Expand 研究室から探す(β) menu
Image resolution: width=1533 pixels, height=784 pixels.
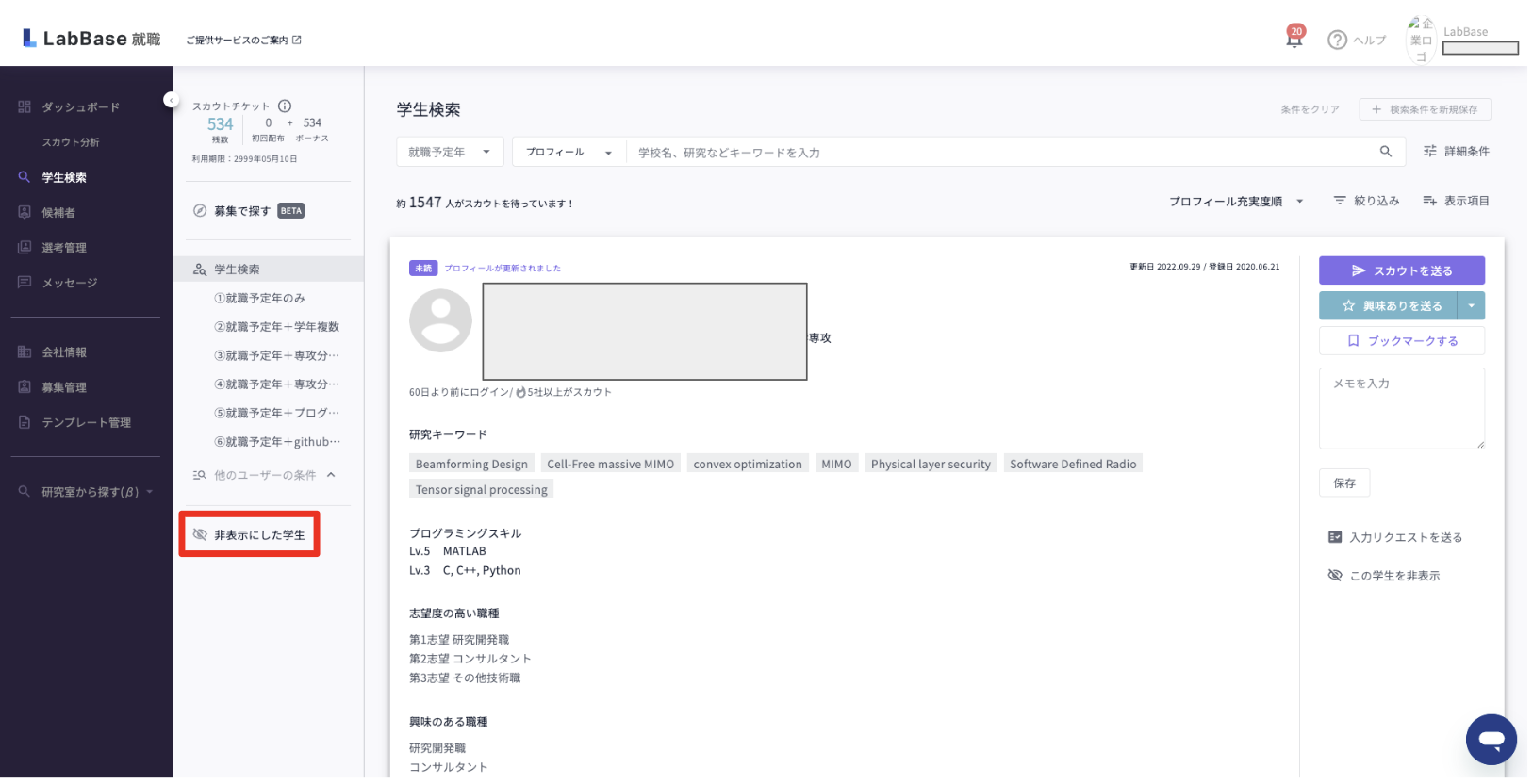[x=86, y=492]
